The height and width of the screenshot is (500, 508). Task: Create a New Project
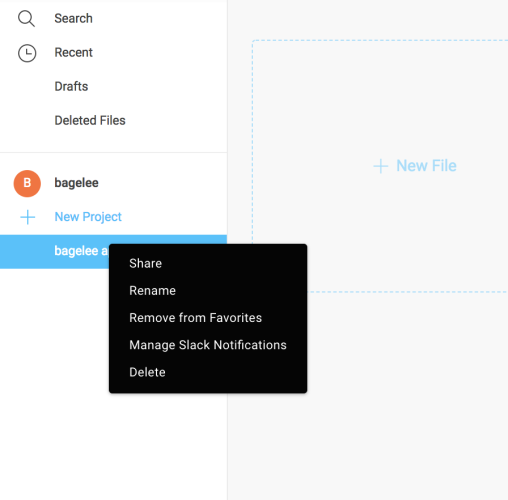88,217
